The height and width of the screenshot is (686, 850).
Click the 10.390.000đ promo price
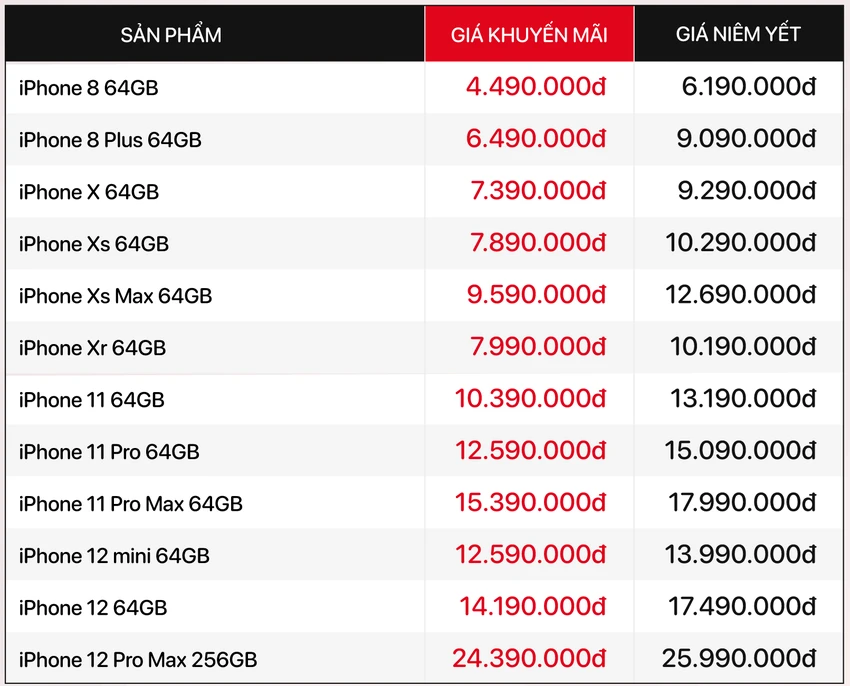[x=531, y=399]
